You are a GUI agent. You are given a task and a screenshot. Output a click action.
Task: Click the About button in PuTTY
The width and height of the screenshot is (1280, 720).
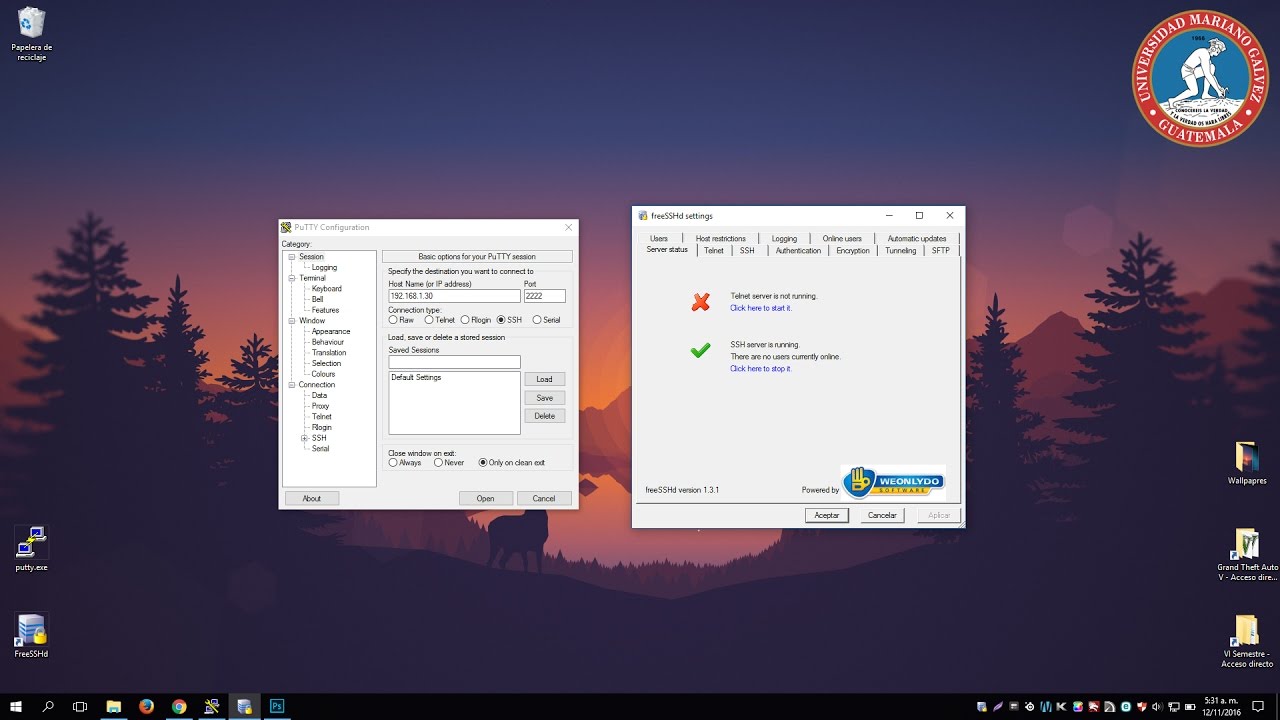coord(312,498)
